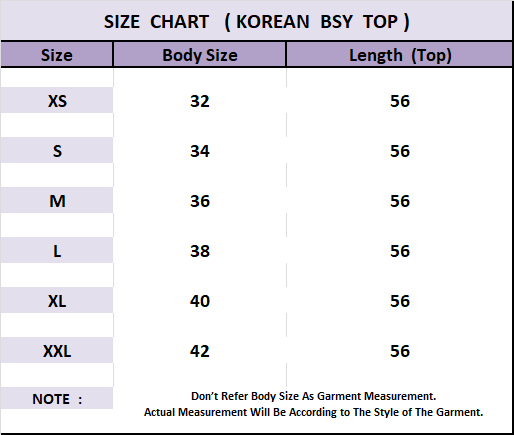Click the M size cell
Screen dimensions: 514x435
point(57,200)
